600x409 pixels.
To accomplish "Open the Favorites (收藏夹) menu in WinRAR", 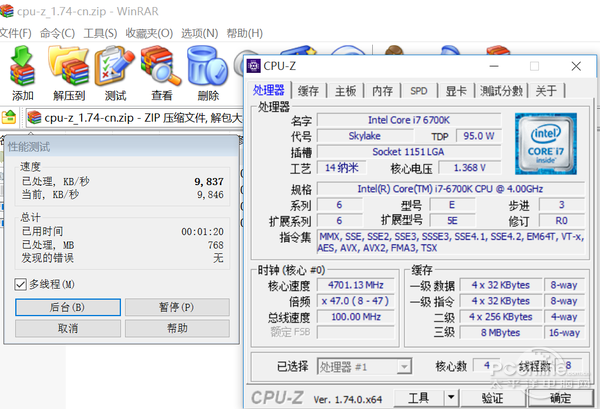I will [x=149, y=33].
